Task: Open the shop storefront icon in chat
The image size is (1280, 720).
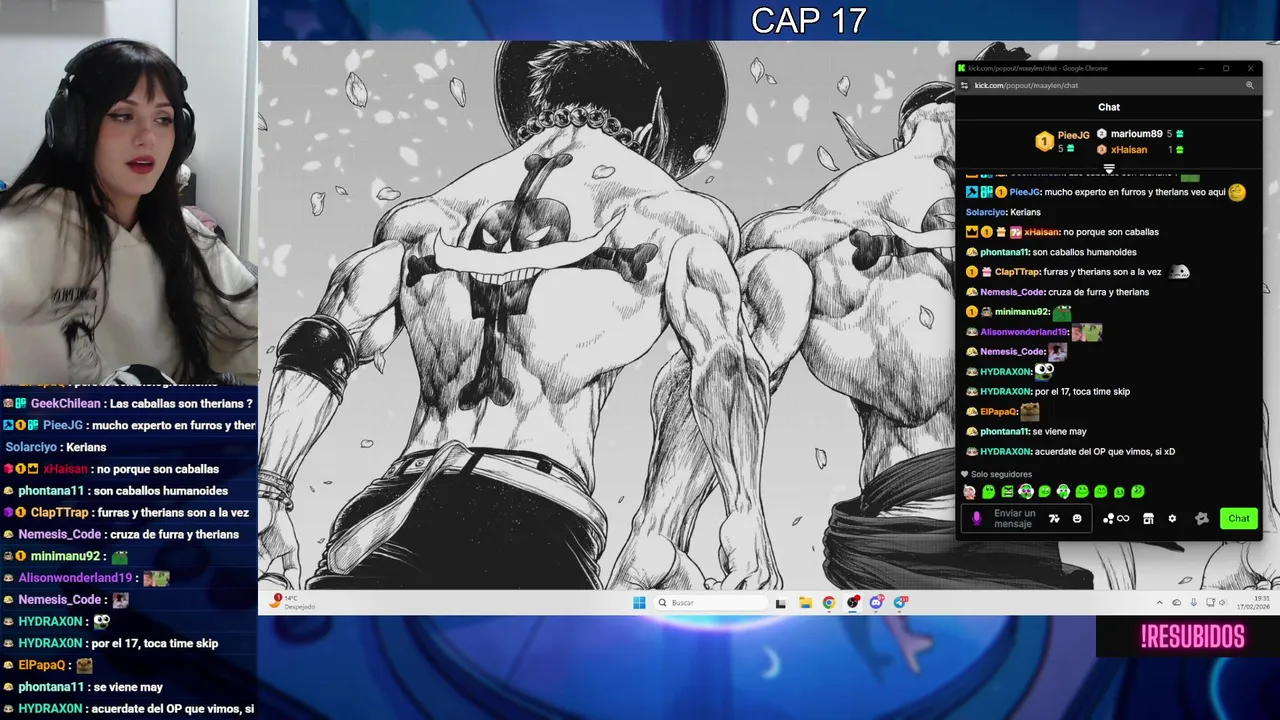Action: (x=1148, y=518)
